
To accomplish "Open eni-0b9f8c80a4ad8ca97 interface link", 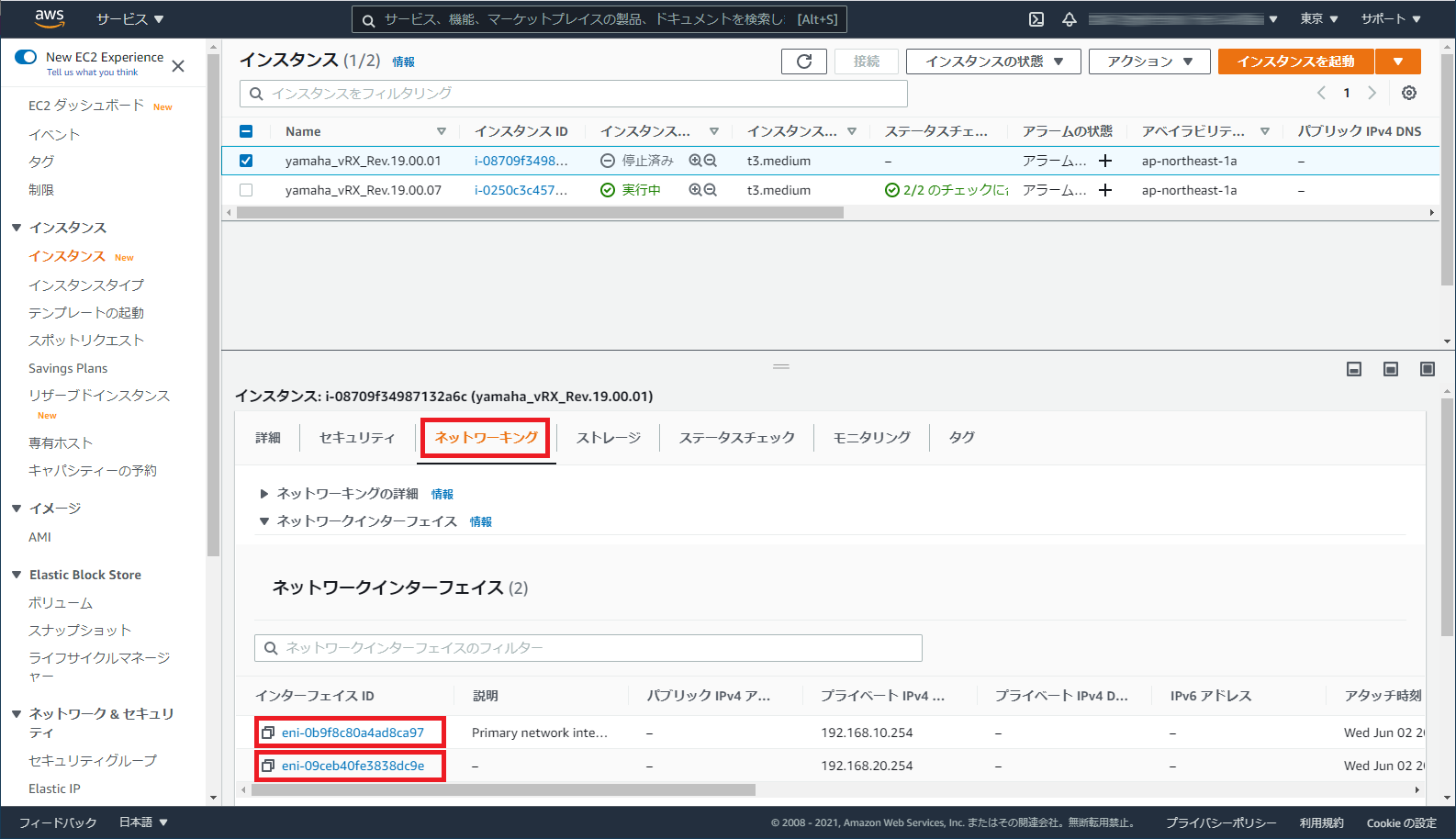I will (353, 733).
